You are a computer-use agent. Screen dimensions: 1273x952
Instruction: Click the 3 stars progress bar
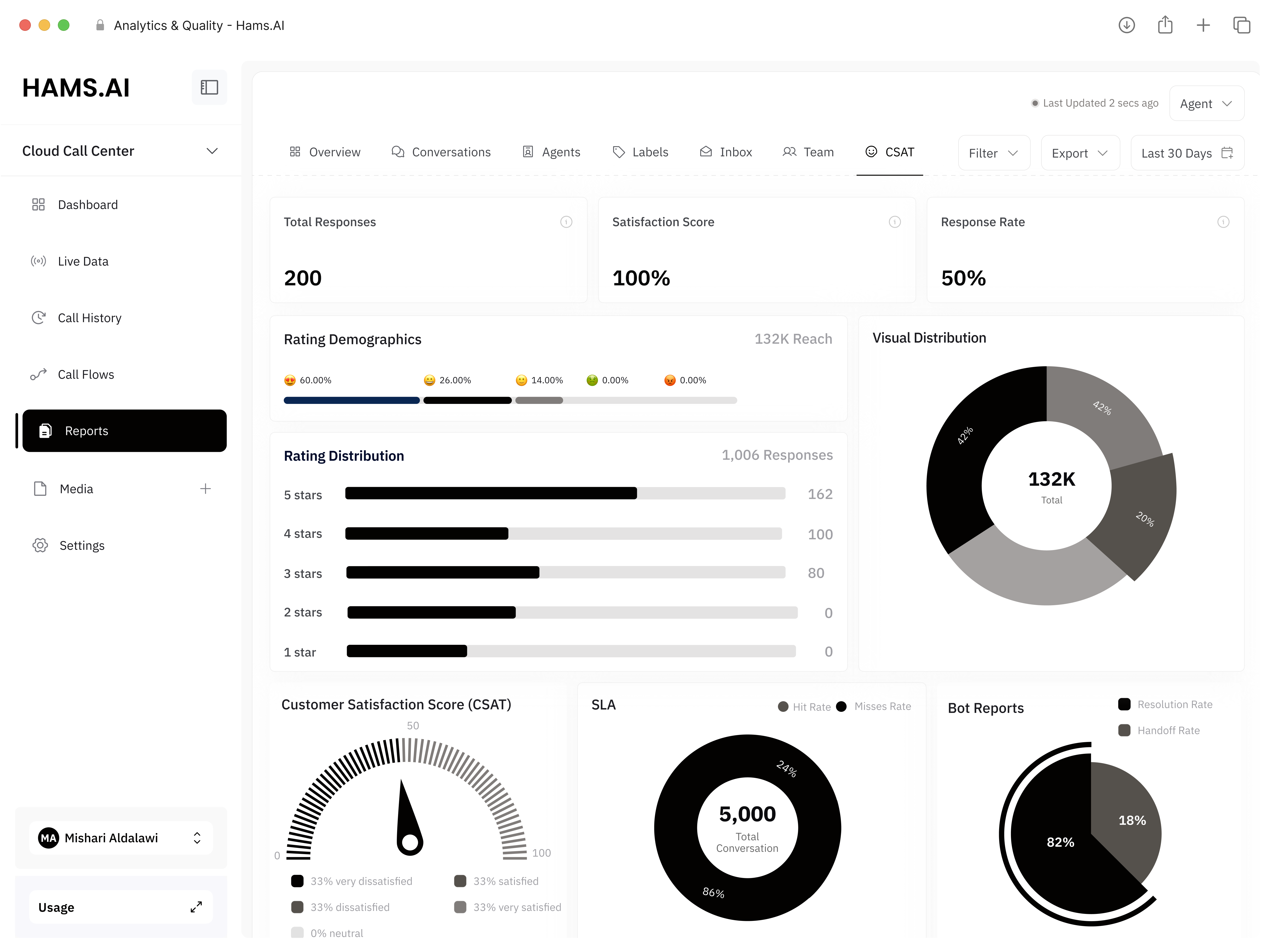pos(566,572)
